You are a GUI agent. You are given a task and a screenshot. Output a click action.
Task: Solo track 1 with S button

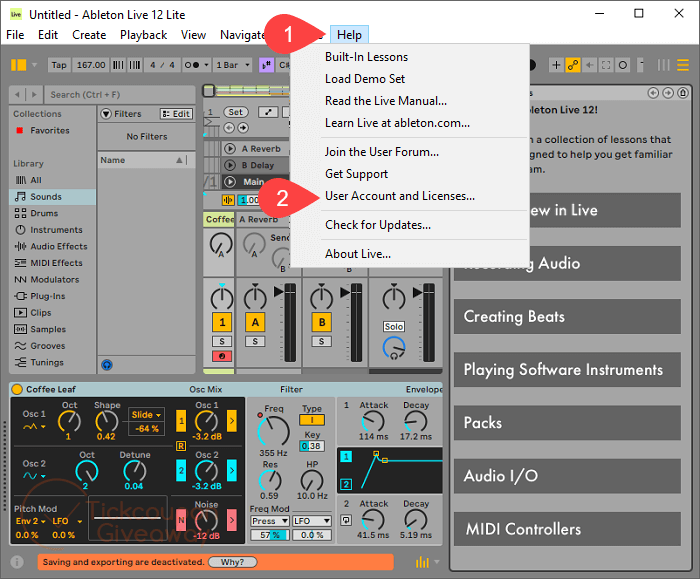point(222,342)
